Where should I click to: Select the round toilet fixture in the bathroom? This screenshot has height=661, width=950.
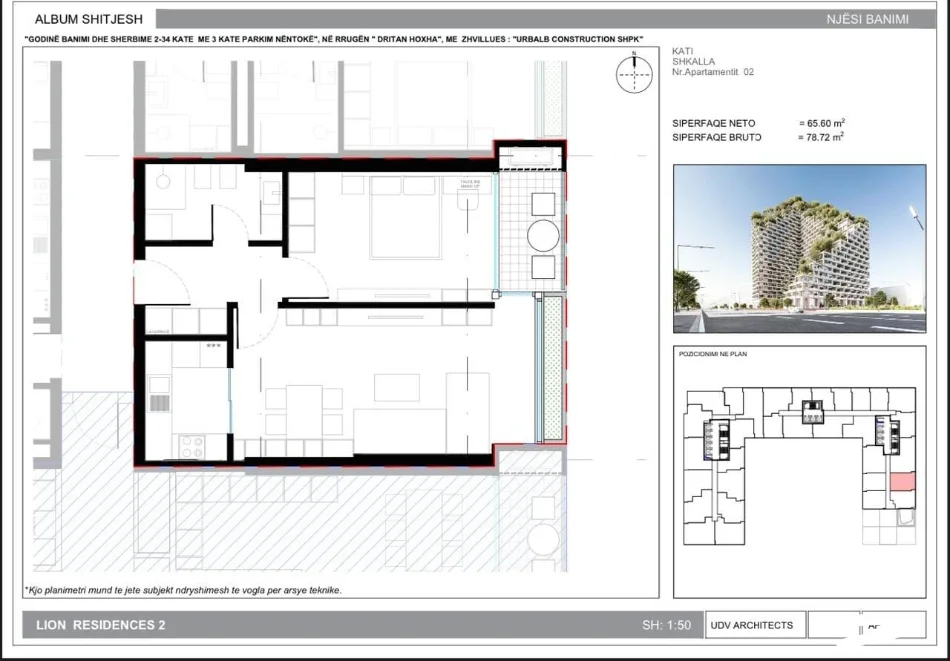[x=162, y=181]
